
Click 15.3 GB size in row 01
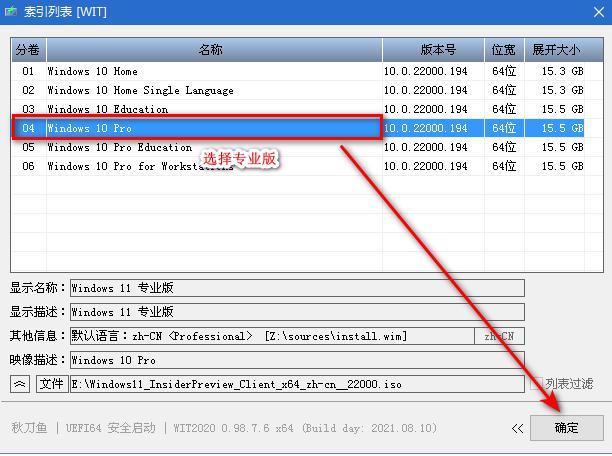point(562,71)
